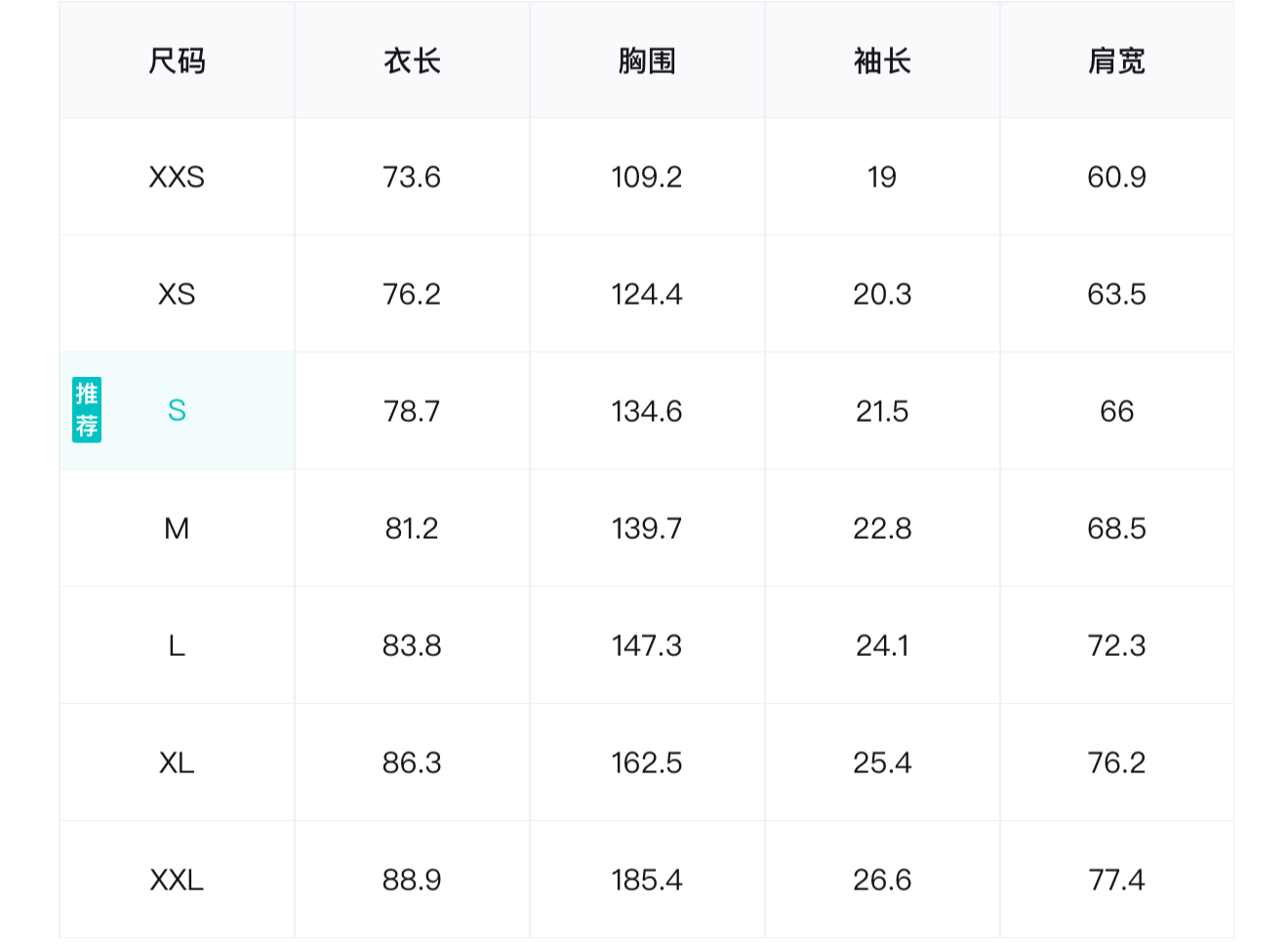Screen dimensions: 1288x946
Task: Click the 胸围 column header
Action: [647, 62]
